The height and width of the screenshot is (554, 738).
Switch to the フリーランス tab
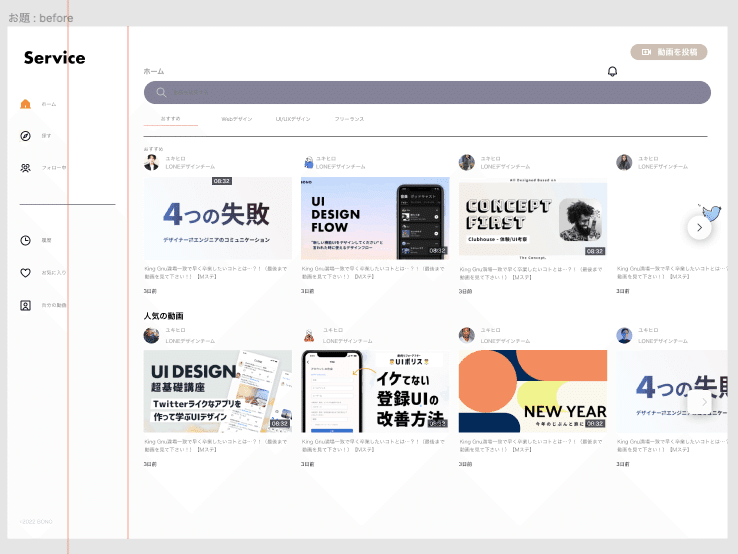point(349,119)
